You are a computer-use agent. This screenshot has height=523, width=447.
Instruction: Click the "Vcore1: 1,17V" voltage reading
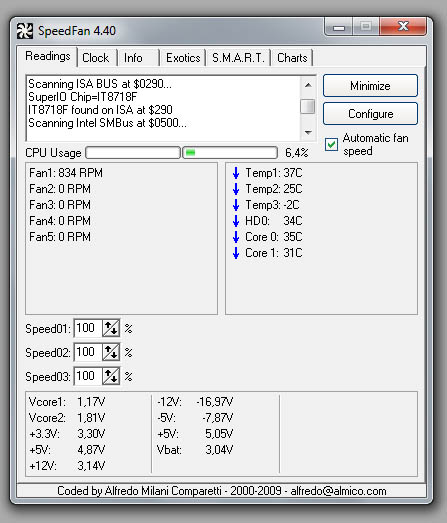tap(67, 402)
